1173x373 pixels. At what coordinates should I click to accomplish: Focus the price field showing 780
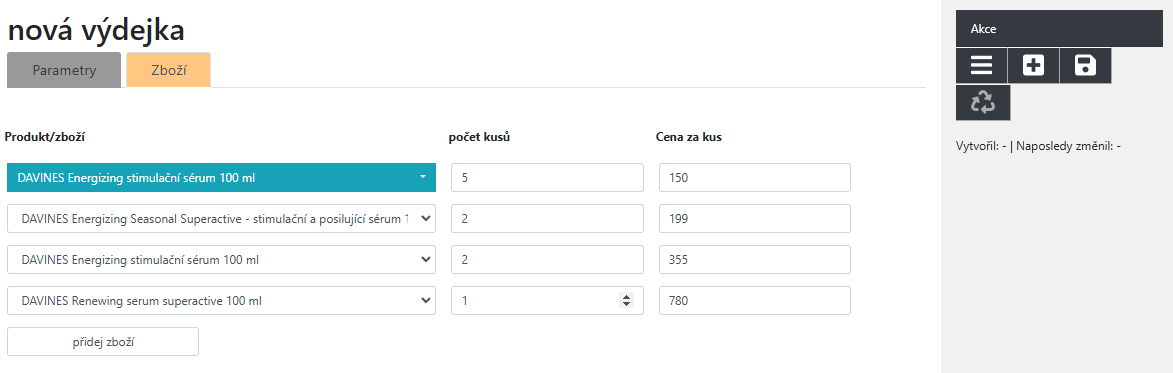tap(755, 301)
